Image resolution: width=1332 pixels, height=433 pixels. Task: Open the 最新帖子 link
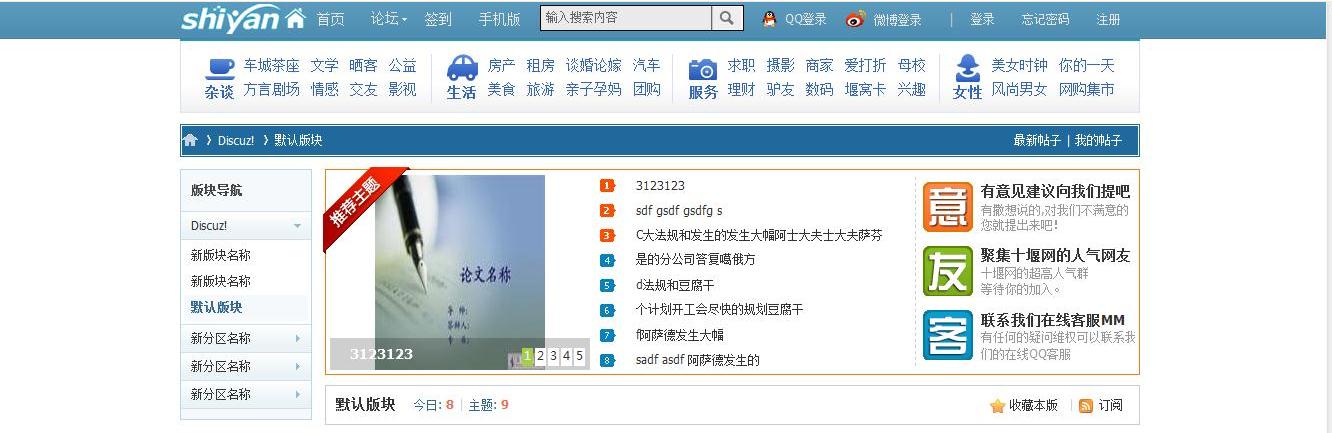1037,141
